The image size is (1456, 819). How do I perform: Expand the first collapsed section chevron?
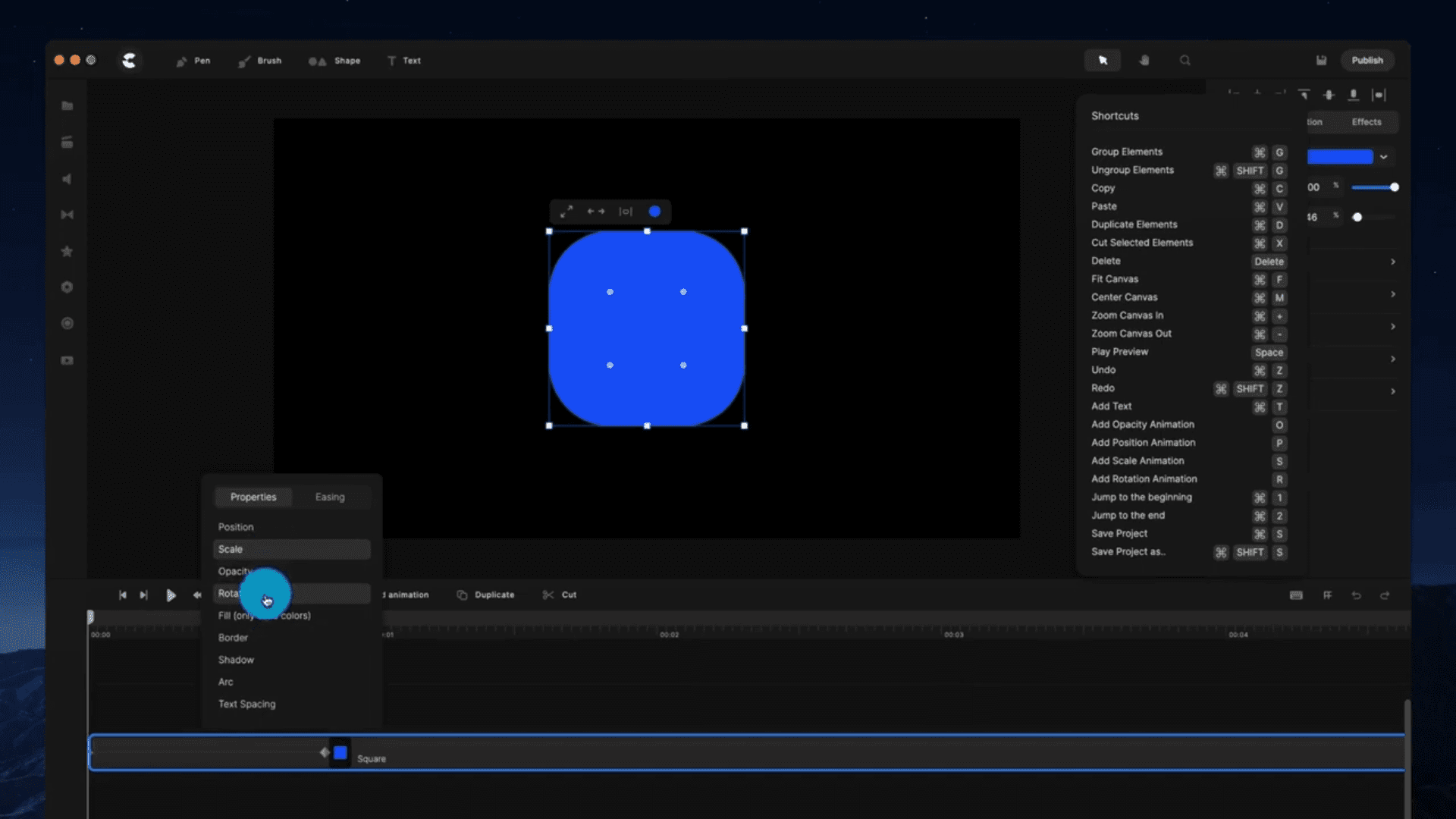tap(1392, 262)
